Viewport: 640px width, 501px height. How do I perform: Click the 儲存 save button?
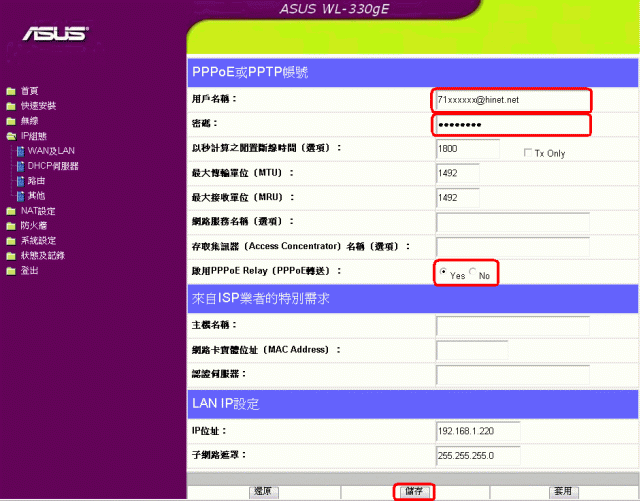(x=414, y=492)
